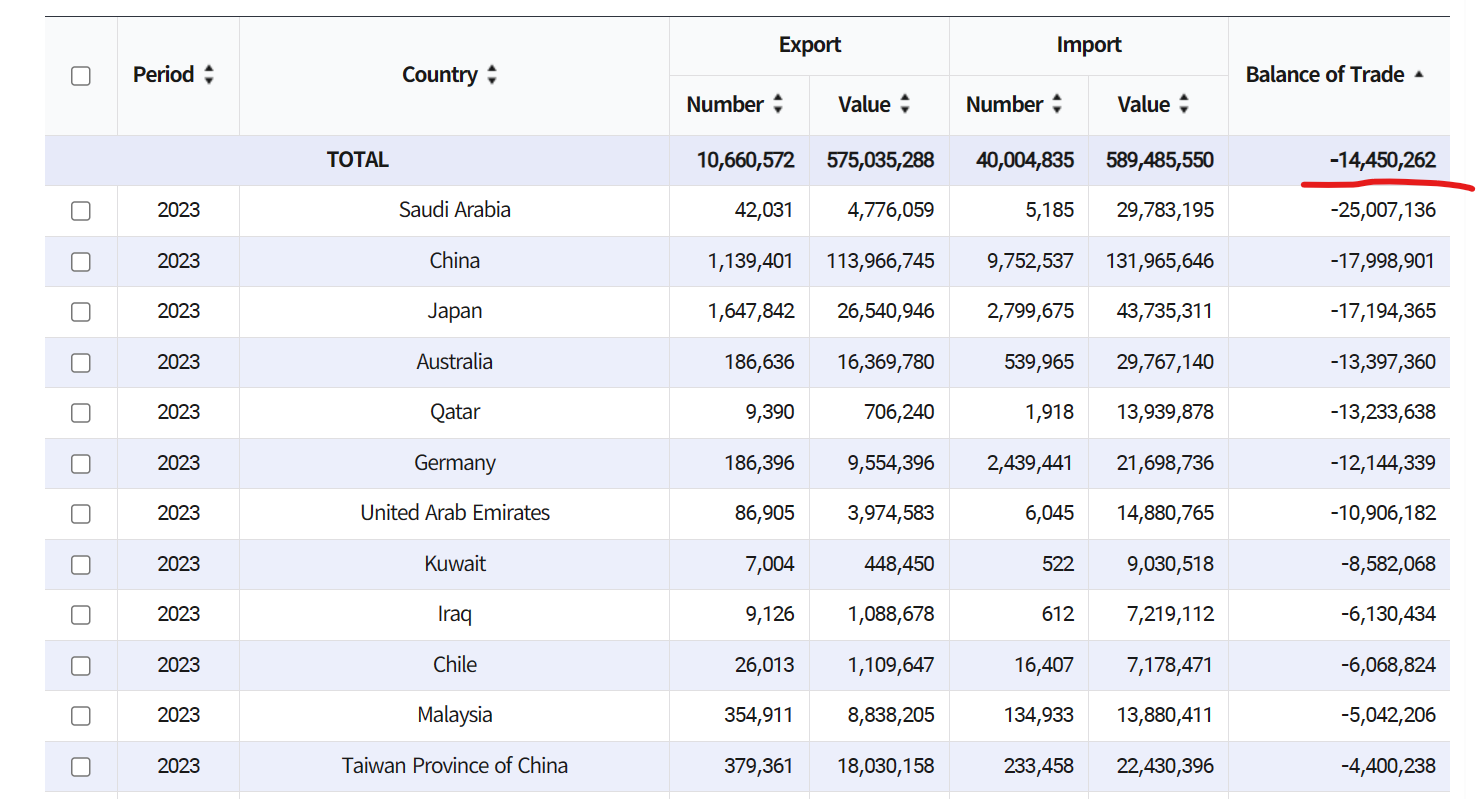Image resolution: width=1476 pixels, height=799 pixels.
Task: Click the Germany country cell
Action: point(455,463)
